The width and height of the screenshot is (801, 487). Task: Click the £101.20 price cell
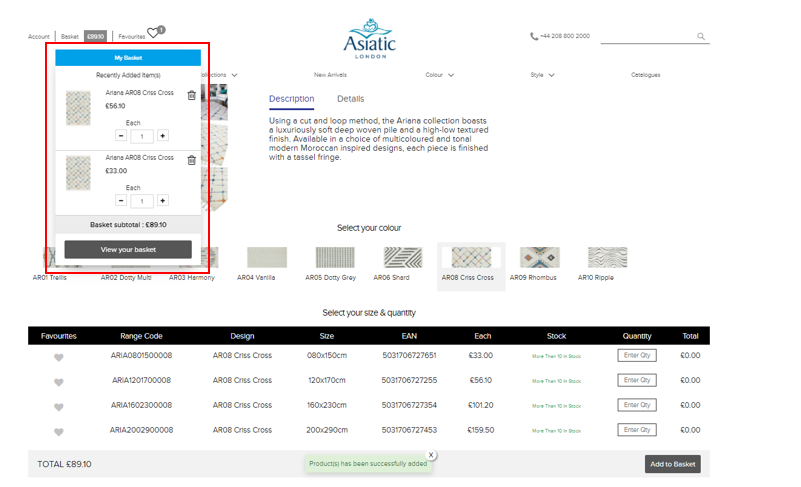pos(481,405)
